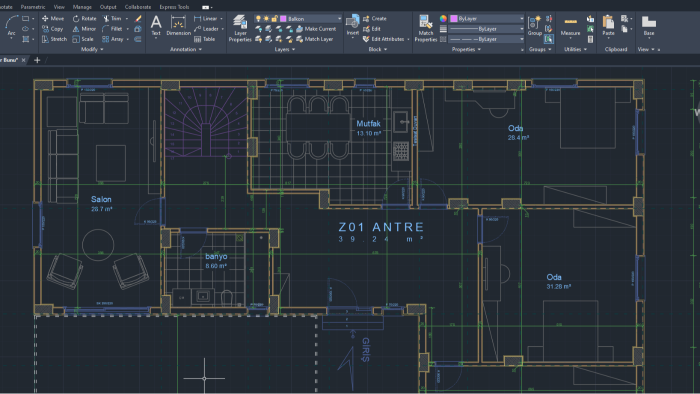This screenshot has height=394, width=700.
Task: Open the Output ribbon tab
Action: click(108, 7)
